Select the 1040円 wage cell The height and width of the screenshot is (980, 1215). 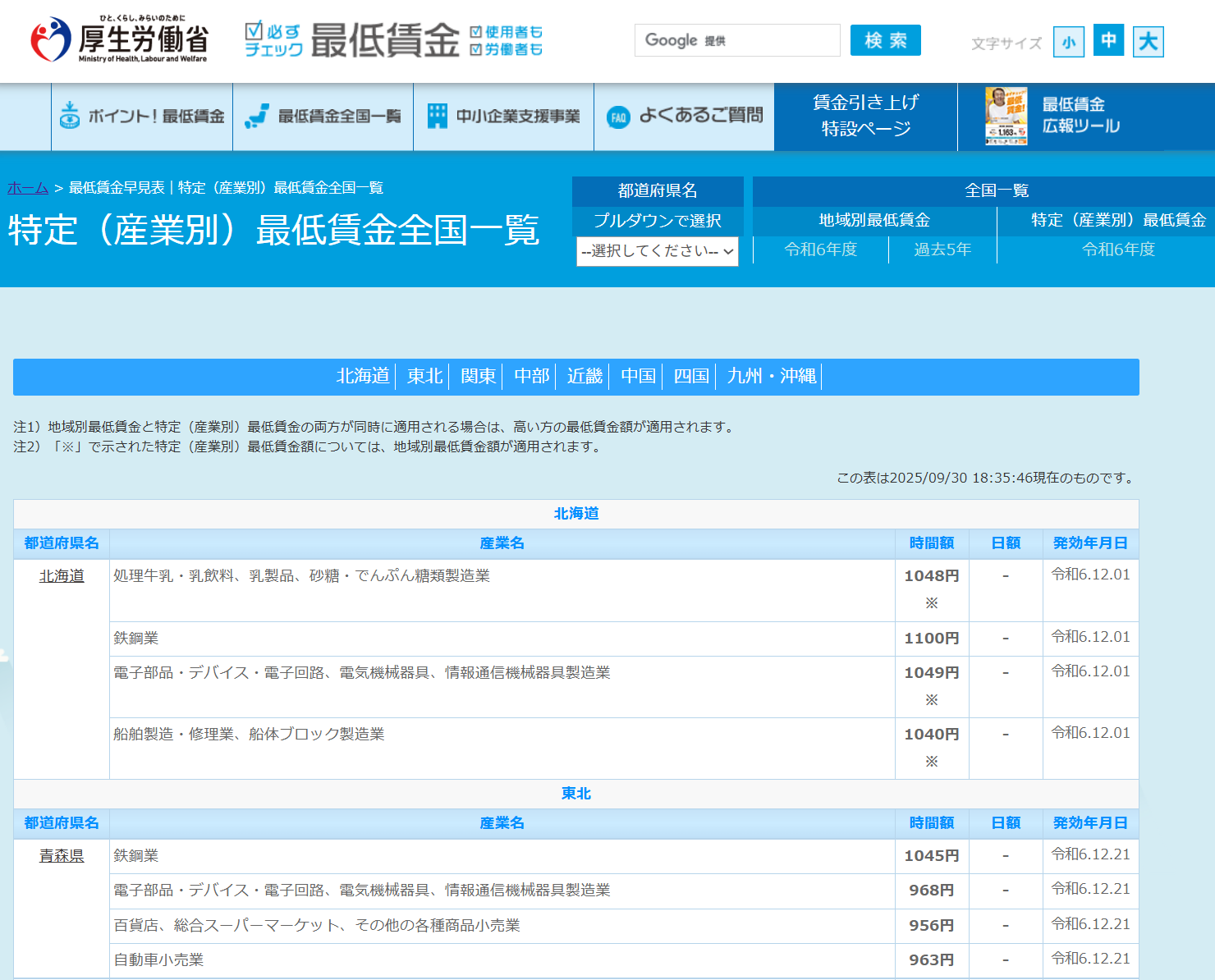point(932,749)
